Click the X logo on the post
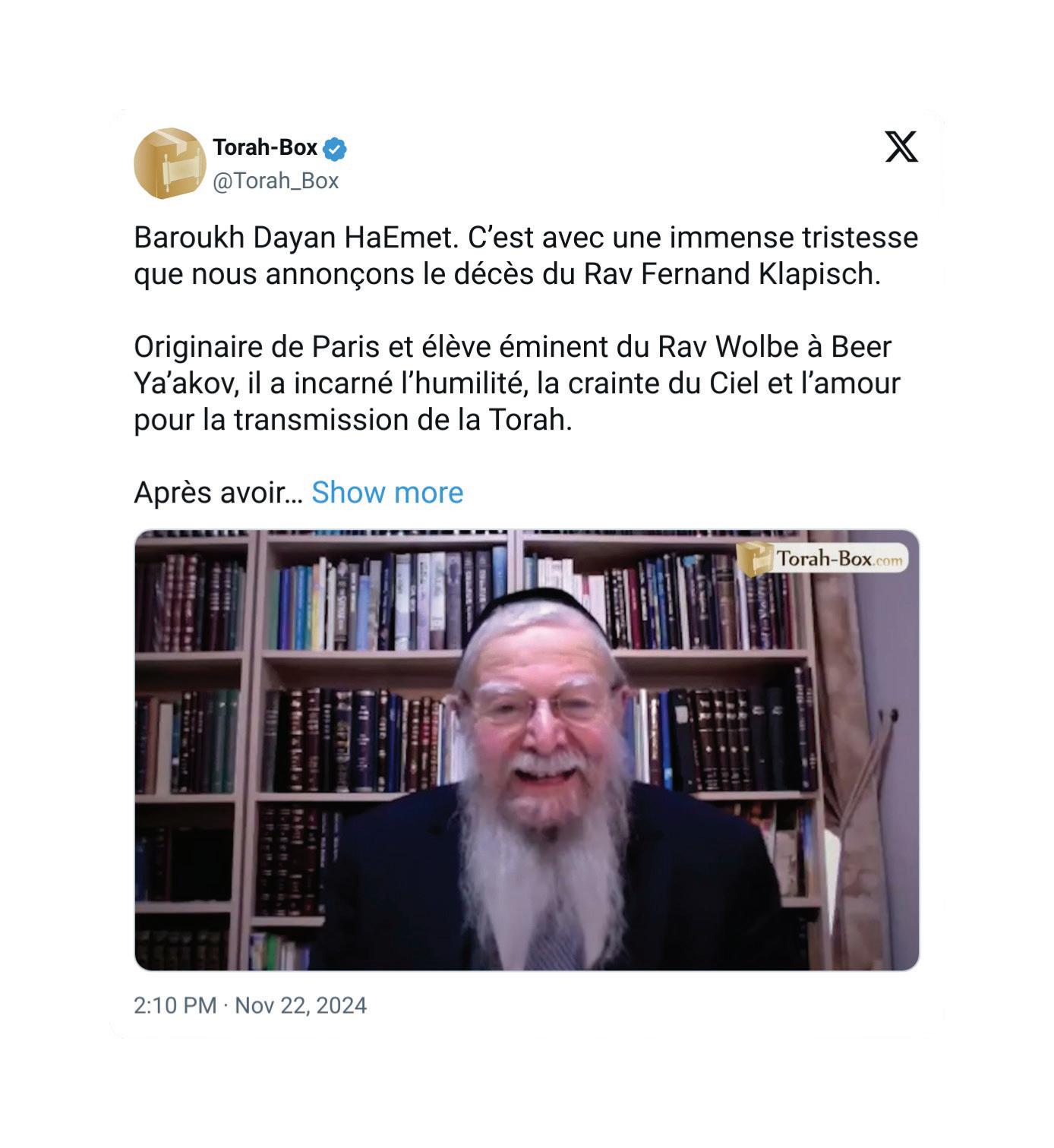Screen dimensions: 1054x1148 901,147
